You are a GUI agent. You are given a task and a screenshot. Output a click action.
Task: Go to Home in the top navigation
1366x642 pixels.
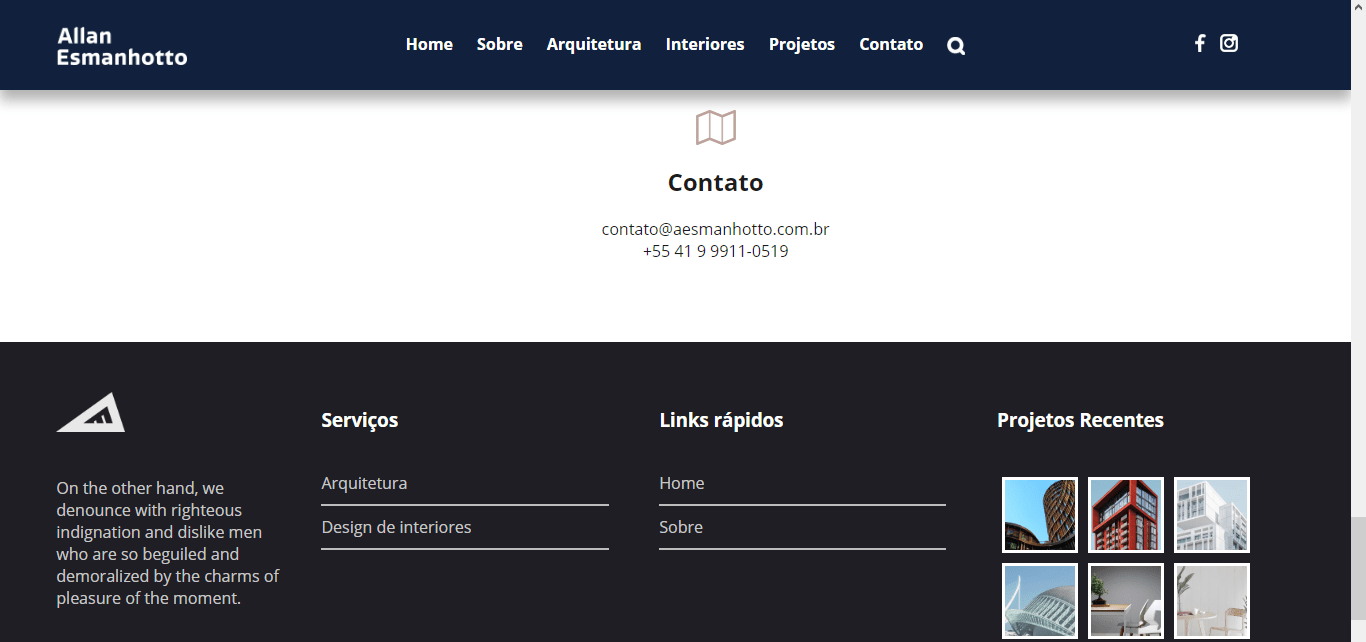[x=429, y=44]
